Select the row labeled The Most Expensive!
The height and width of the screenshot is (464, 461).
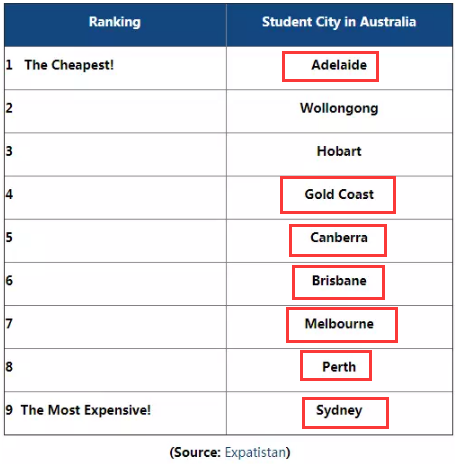pos(228,413)
